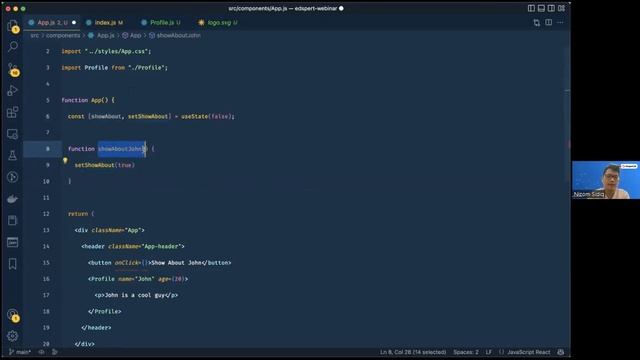The width and height of the screenshot is (640, 360).
Task: Click the components breadcrumb segment
Action: click(x=63, y=36)
